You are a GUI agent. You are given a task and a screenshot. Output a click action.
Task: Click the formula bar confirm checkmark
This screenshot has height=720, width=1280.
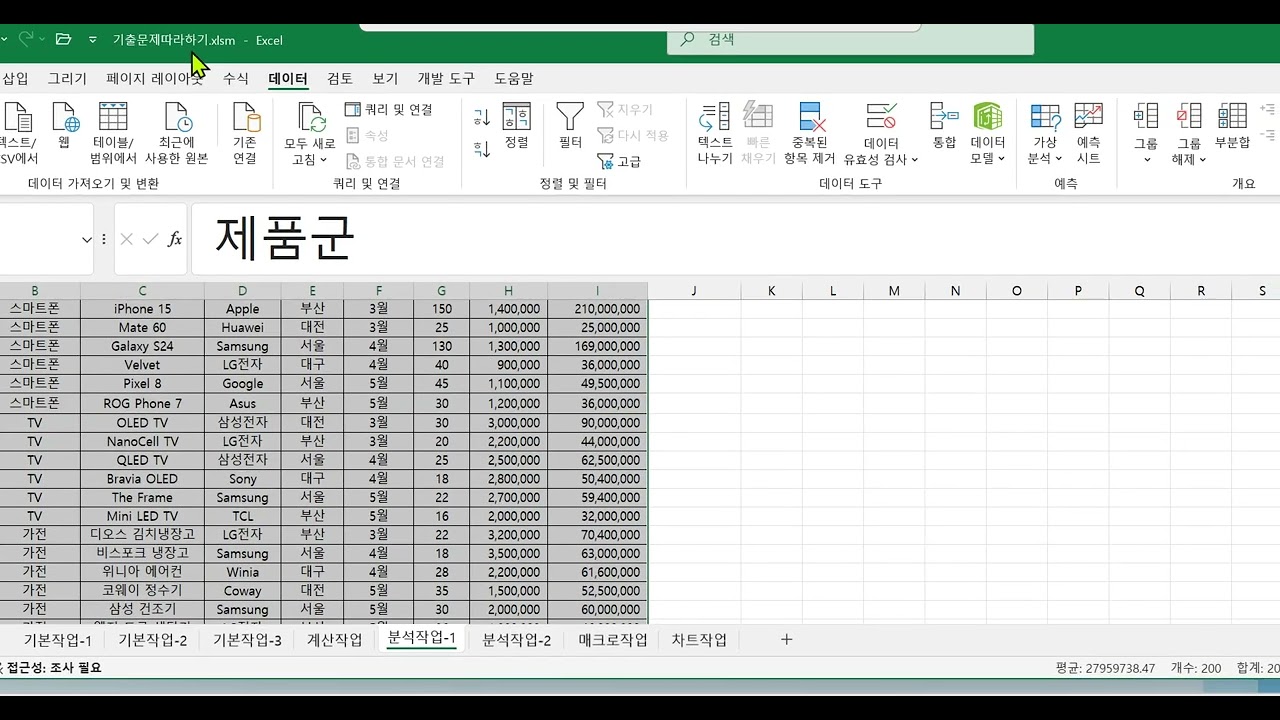(x=150, y=239)
